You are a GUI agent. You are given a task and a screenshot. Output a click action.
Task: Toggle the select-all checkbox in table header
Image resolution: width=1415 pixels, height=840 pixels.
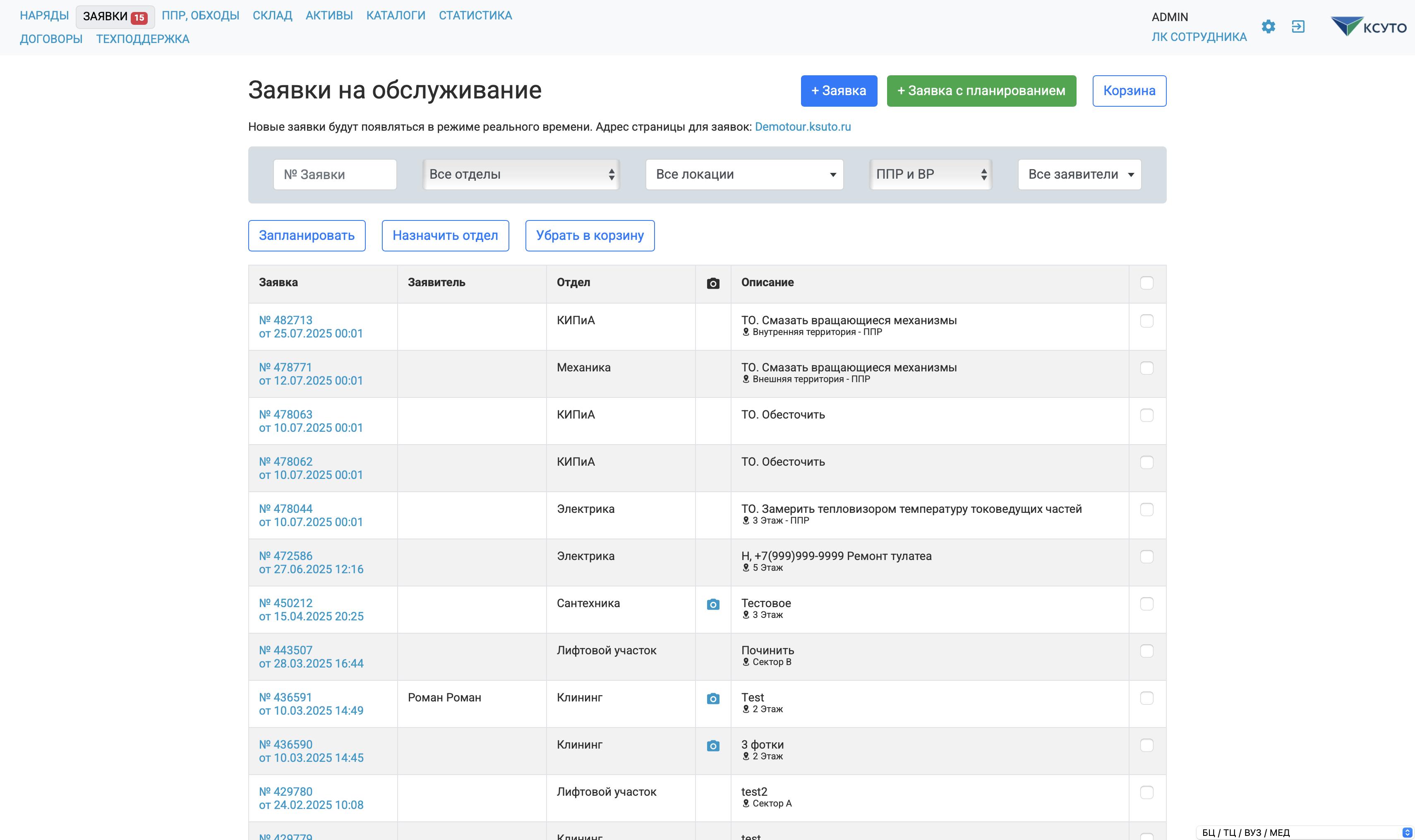[x=1146, y=283]
